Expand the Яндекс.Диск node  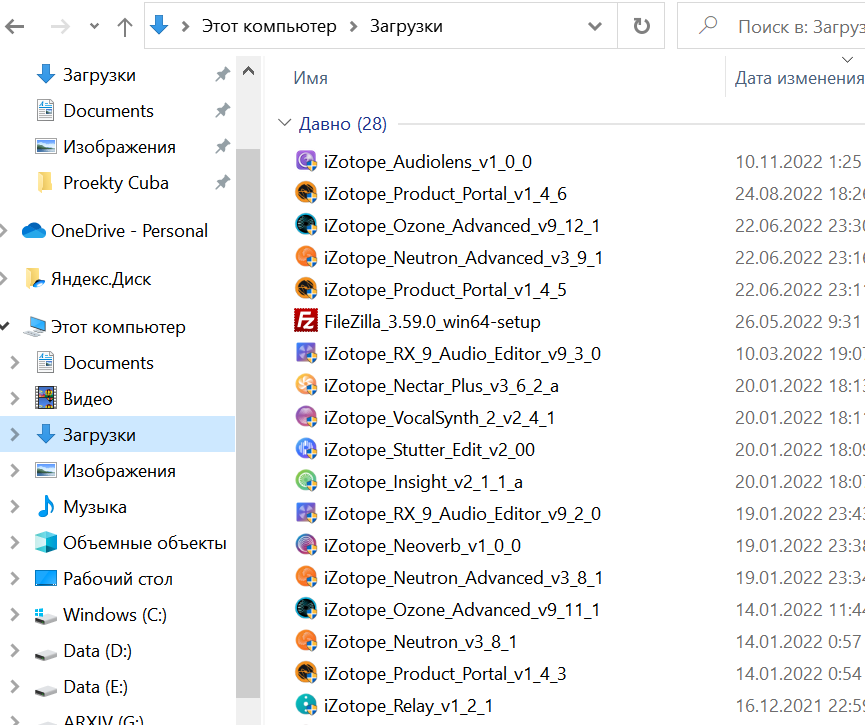(x=4, y=279)
